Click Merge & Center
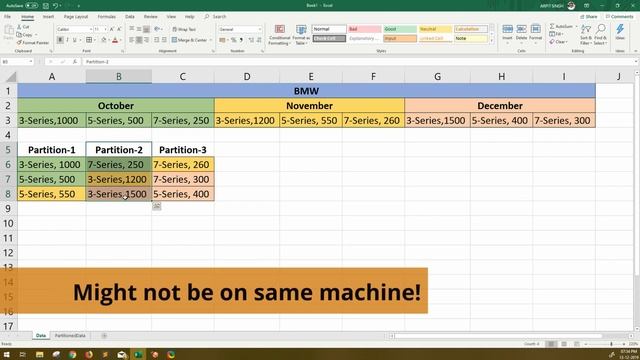This screenshot has height=360, width=640. pyautogui.click(x=189, y=40)
